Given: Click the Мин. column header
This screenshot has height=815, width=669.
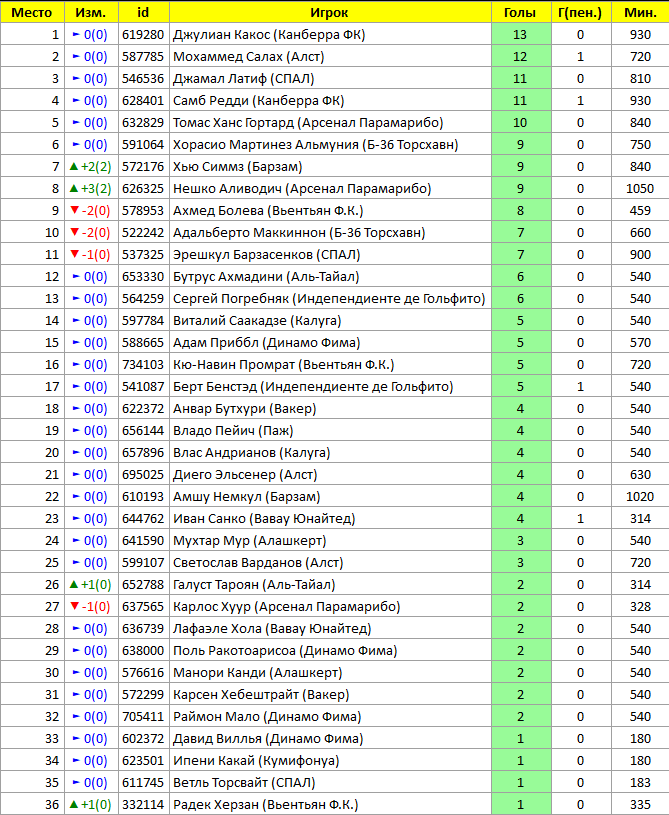Looking at the screenshot, I should [640, 12].
